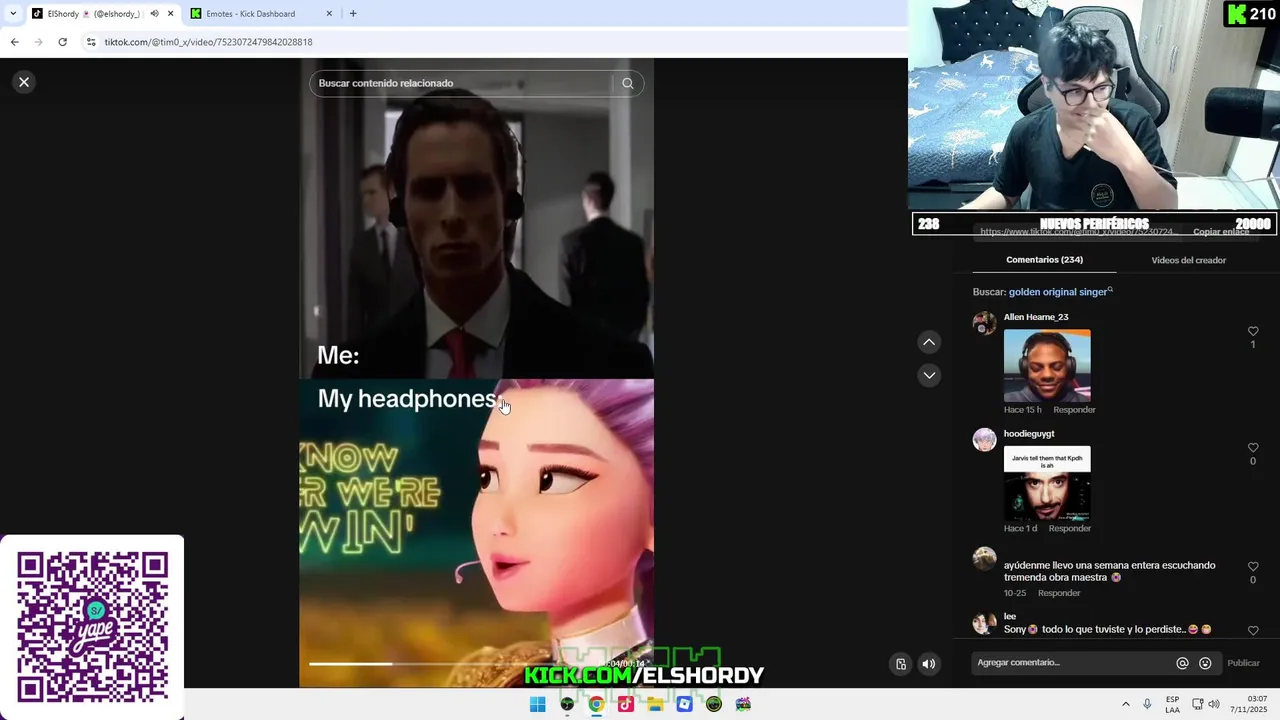Open hoodieguygt's Jarvis meme image
This screenshot has height=720, width=1280.
pyautogui.click(x=1047, y=483)
